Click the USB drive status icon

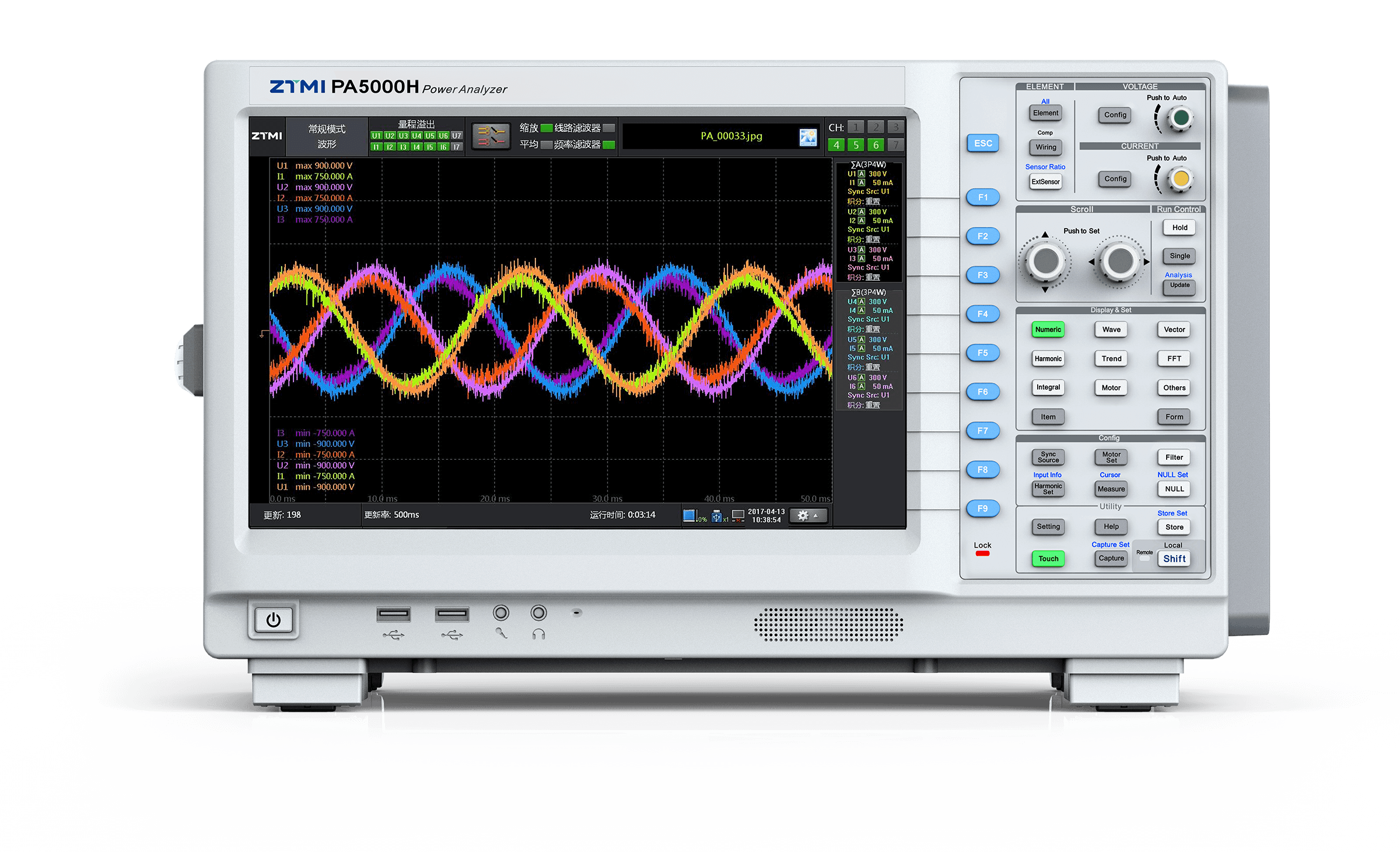(x=717, y=516)
